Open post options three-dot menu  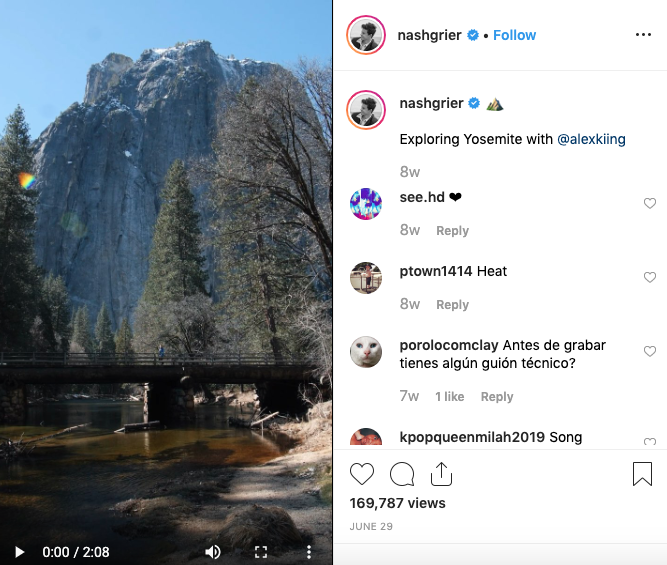coord(643,35)
